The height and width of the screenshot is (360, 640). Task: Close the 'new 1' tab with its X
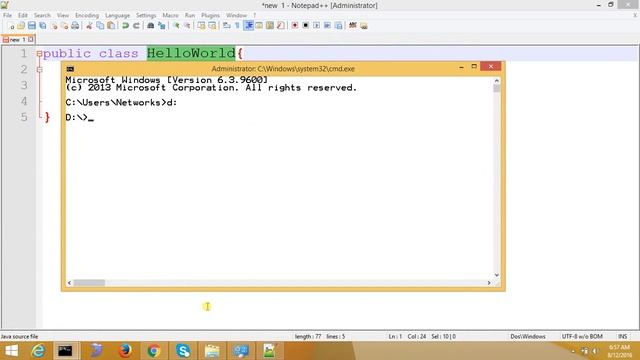(31, 40)
